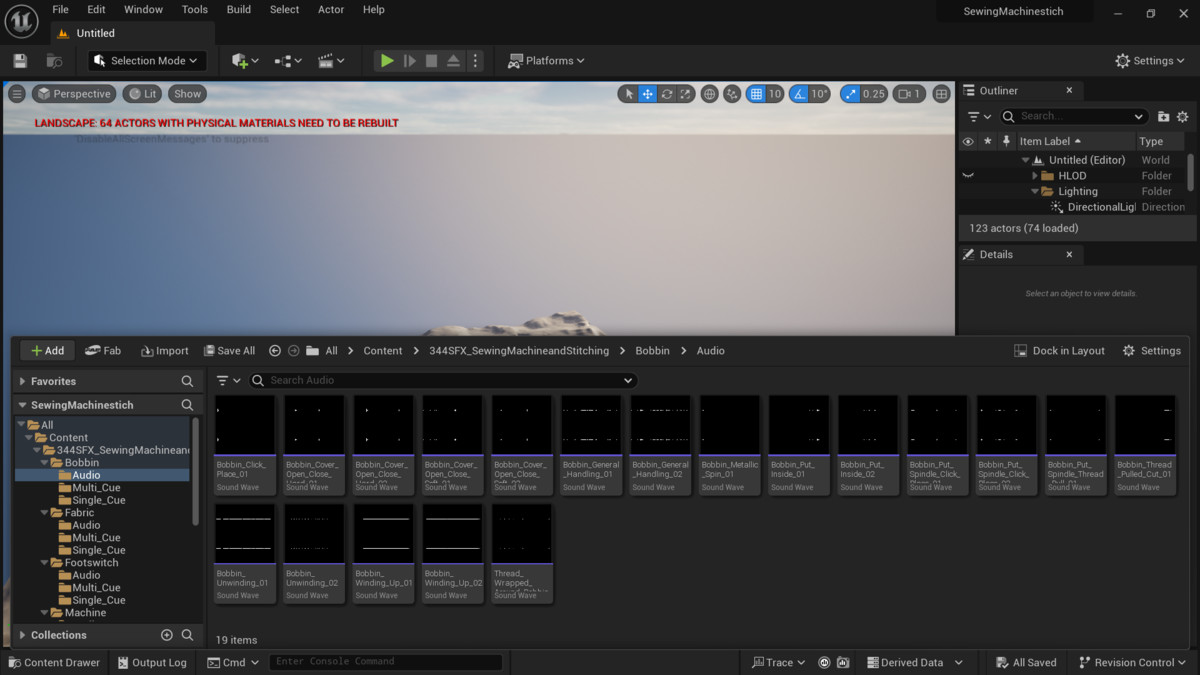Open the Lit view mode menu
The height and width of the screenshot is (675, 1200).
click(142, 94)
